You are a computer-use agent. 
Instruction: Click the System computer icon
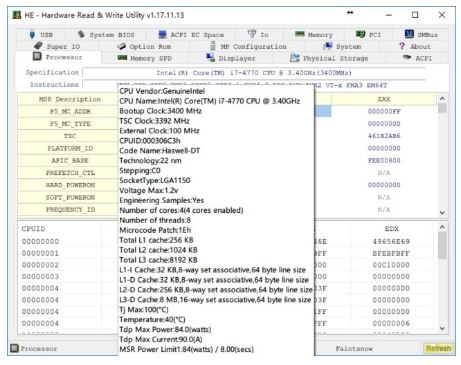pos(328,46)
